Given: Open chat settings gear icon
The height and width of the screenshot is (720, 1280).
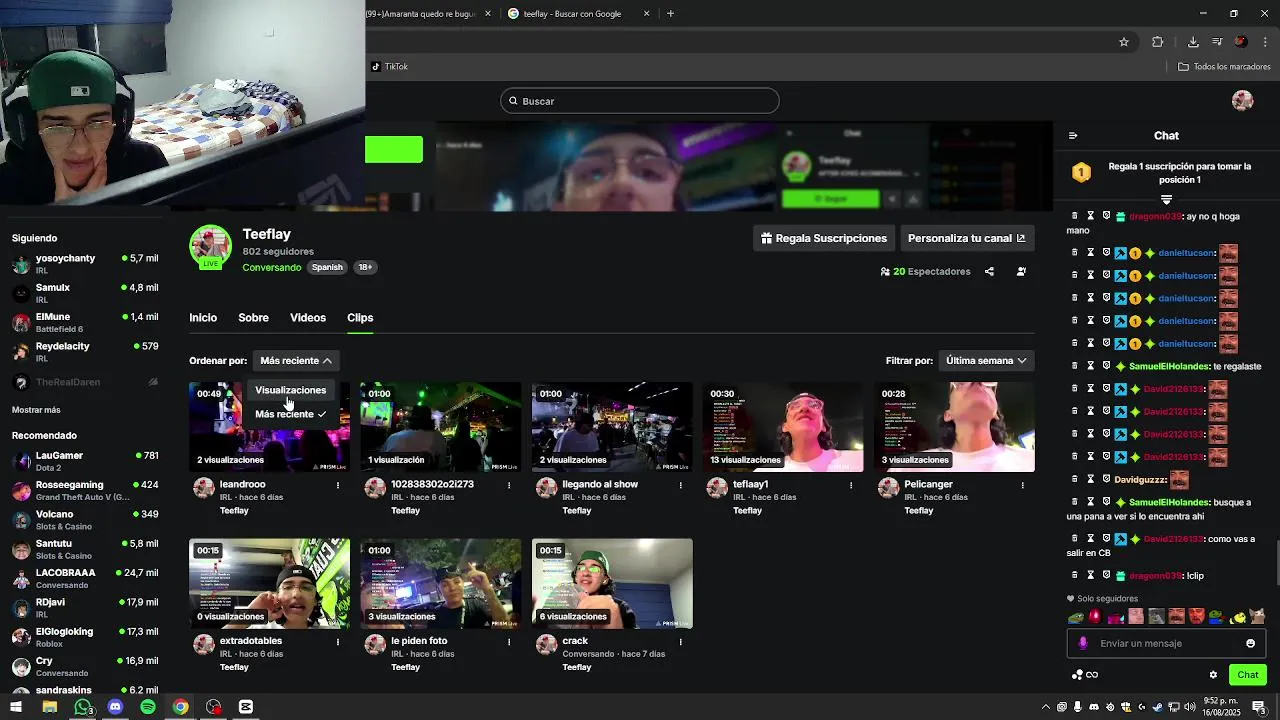Looking at the screenshot, I should click(x=1213, y=675).
